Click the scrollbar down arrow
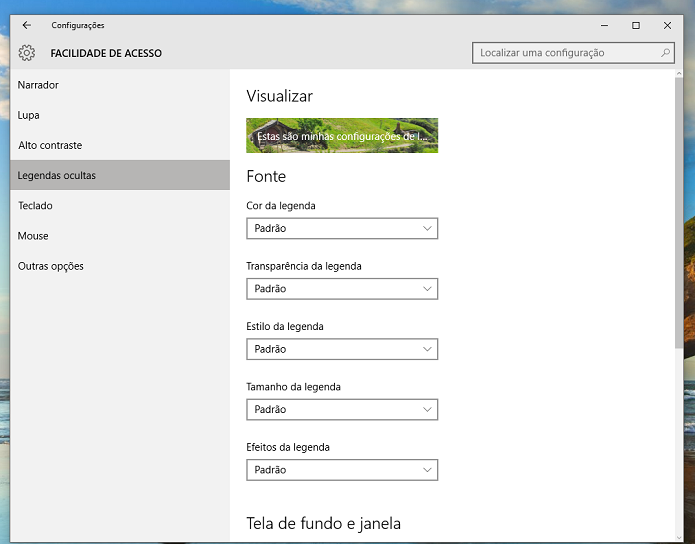 [x=679, y=538]
